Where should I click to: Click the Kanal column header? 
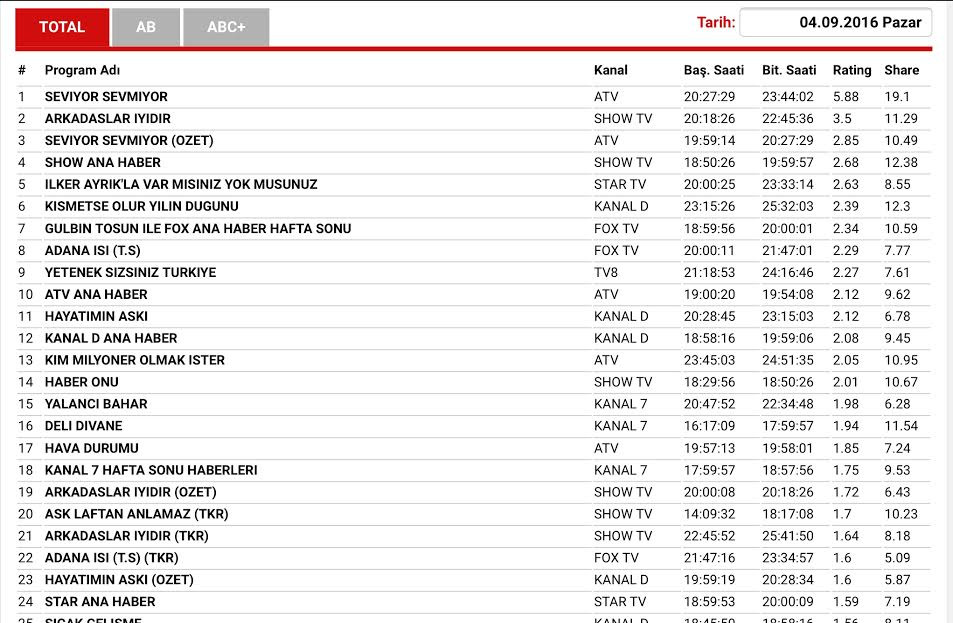tap(610, 70)
